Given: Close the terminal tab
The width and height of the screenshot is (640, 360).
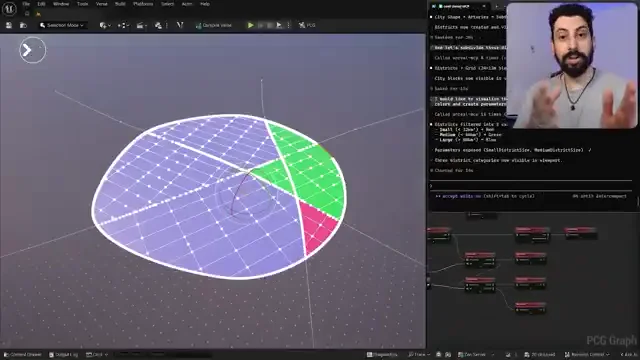Looking at the screenshot, I should (484, 7).
